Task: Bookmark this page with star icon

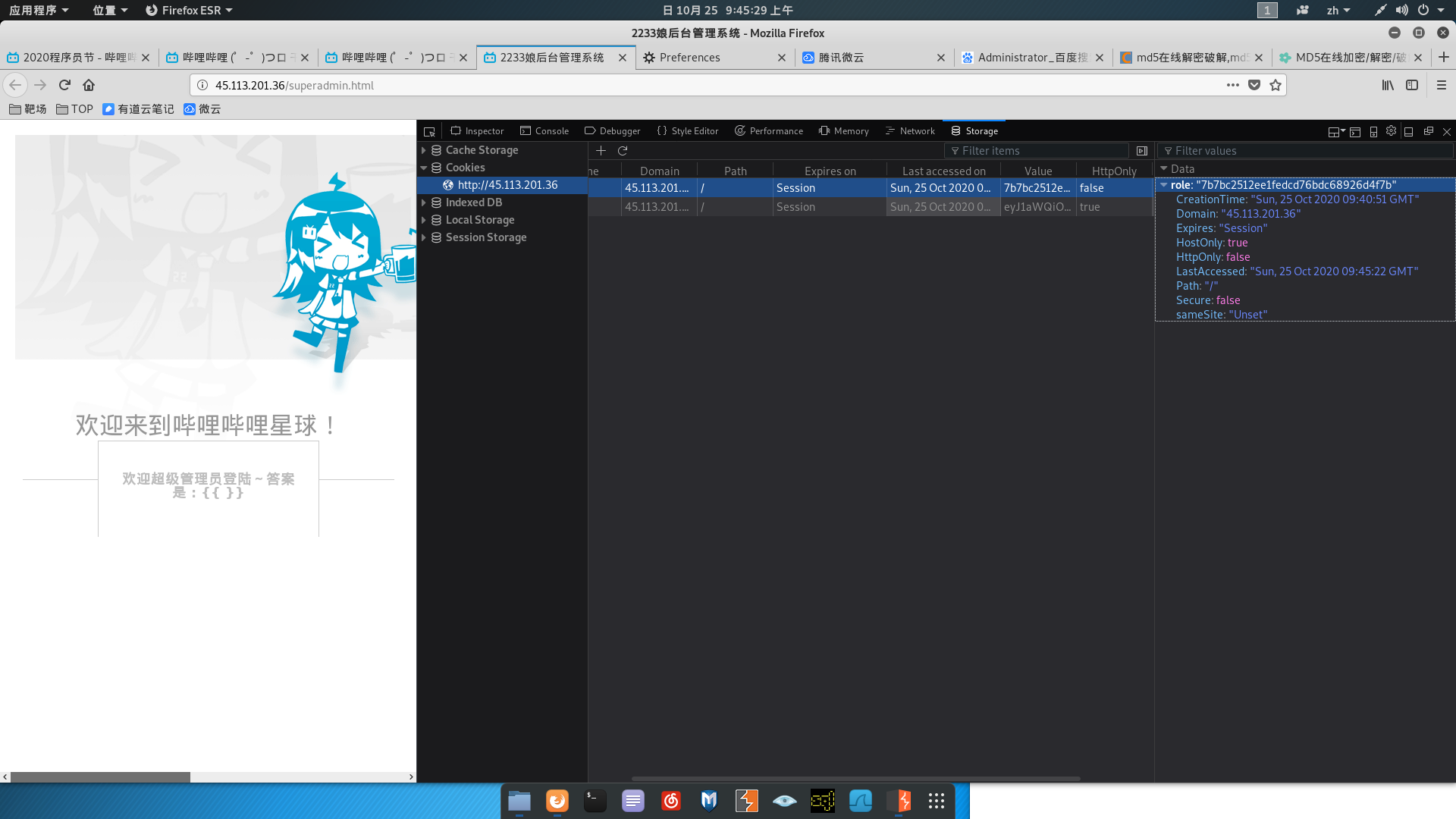Action: pyautogui.click(x=1276, y=85)
